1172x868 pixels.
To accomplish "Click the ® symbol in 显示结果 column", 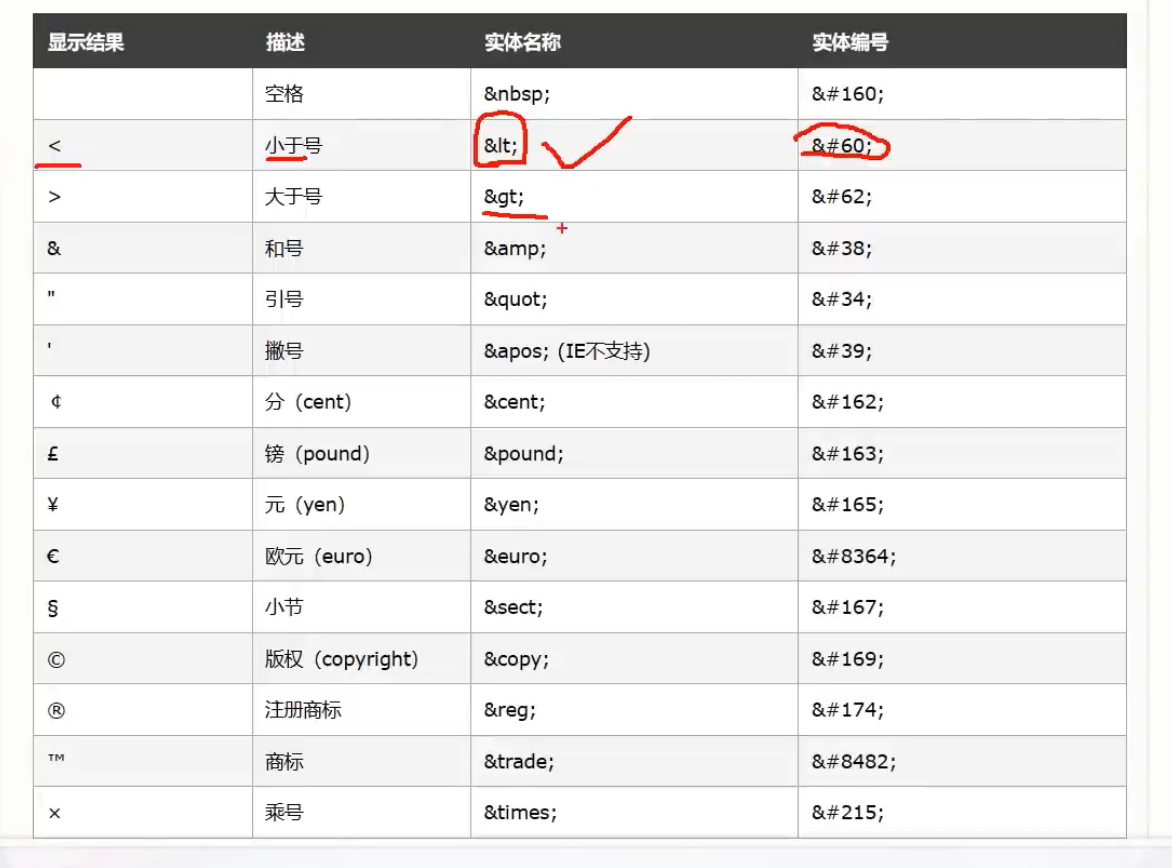I will [x=56, y=711].
